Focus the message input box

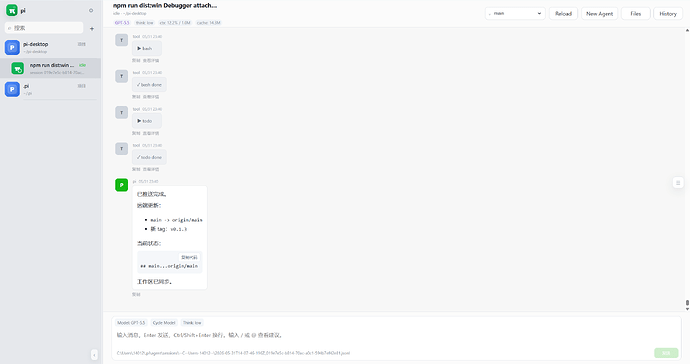tap(396, 335)
